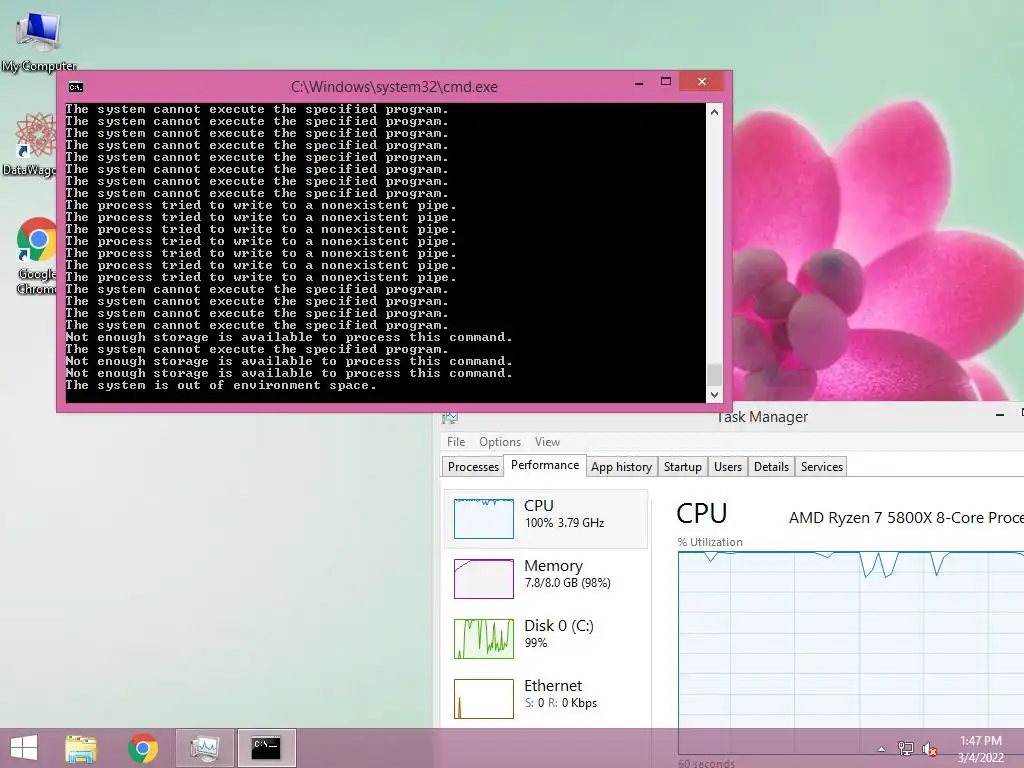Click the % Utilization label
Image resolution: width=1024 pixels, height=768 pixels.
coord(710,542)
